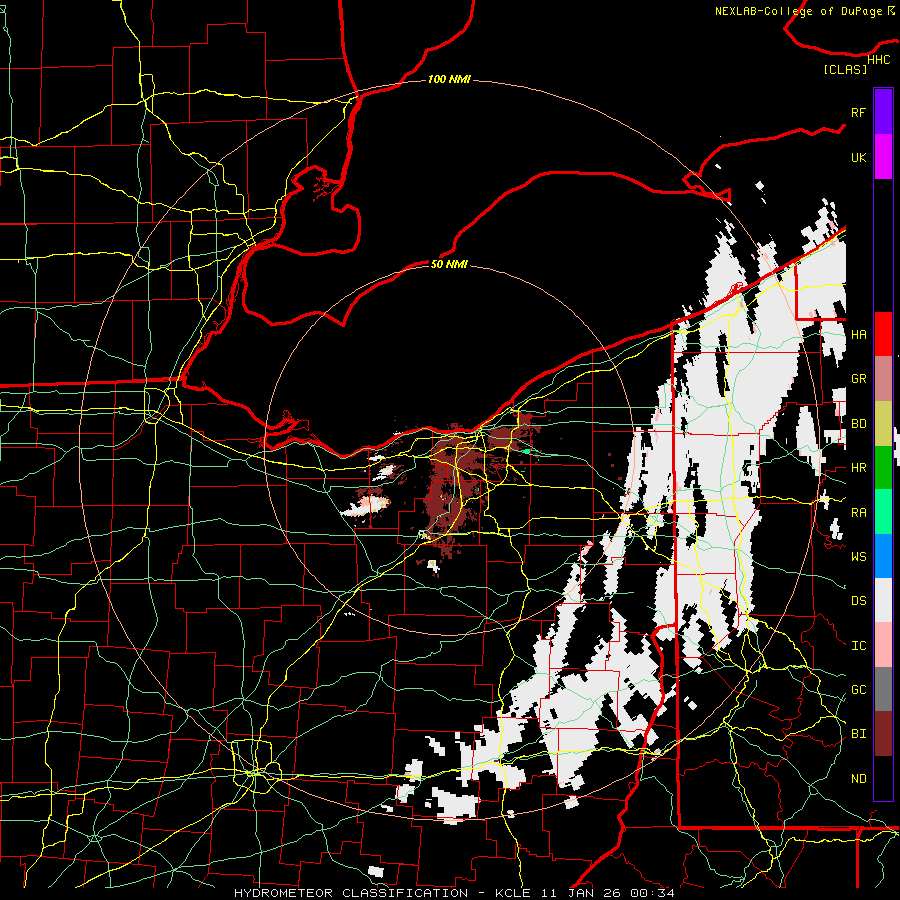900x900 pixels.
Task: Click the BD olive legend swatch
Action: point(883,424)
